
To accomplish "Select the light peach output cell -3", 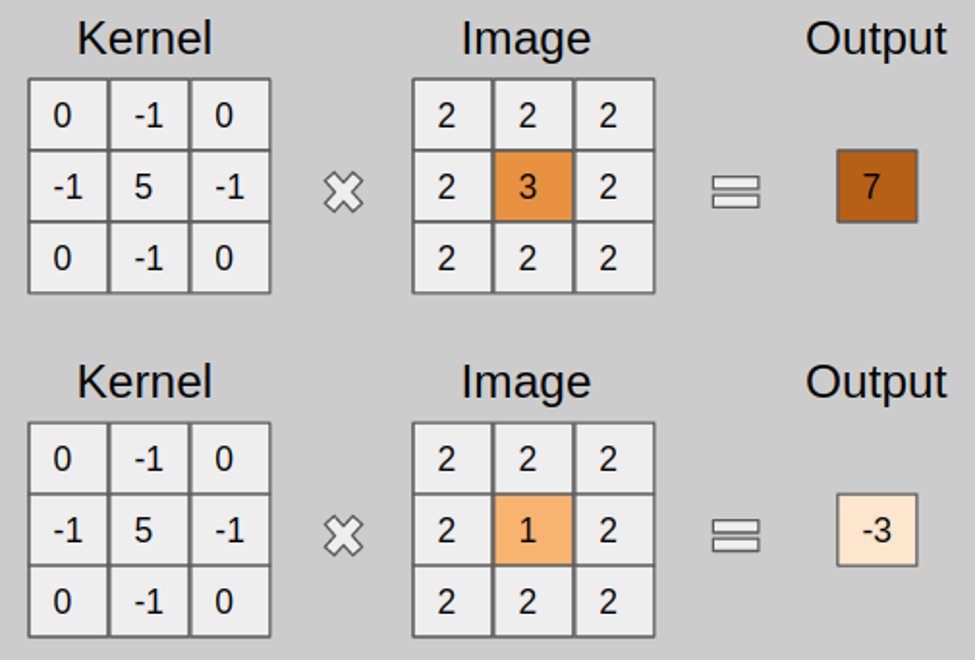I will pos(877,530).
